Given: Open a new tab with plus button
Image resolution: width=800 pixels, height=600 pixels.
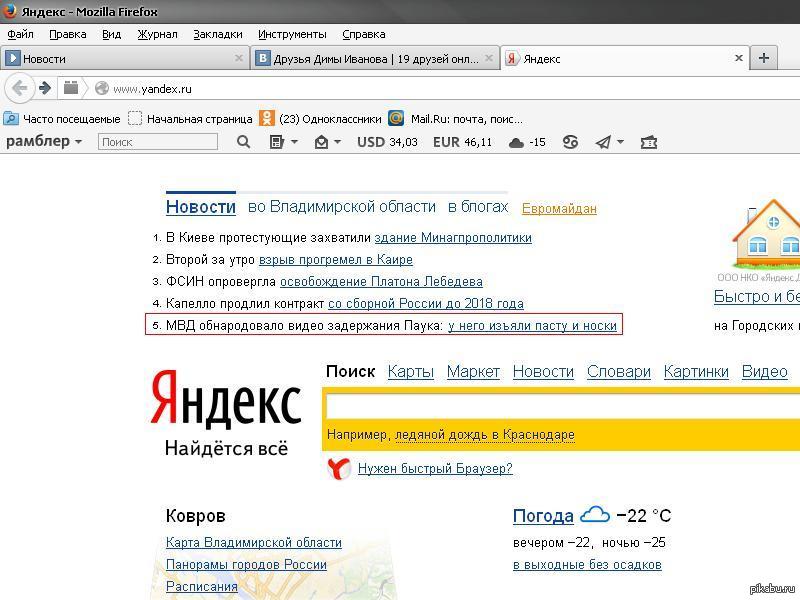Looking at the screenshot, I should (764, 58).
